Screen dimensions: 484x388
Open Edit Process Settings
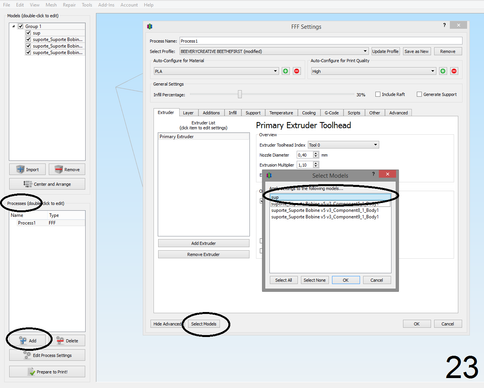[47, 355]
